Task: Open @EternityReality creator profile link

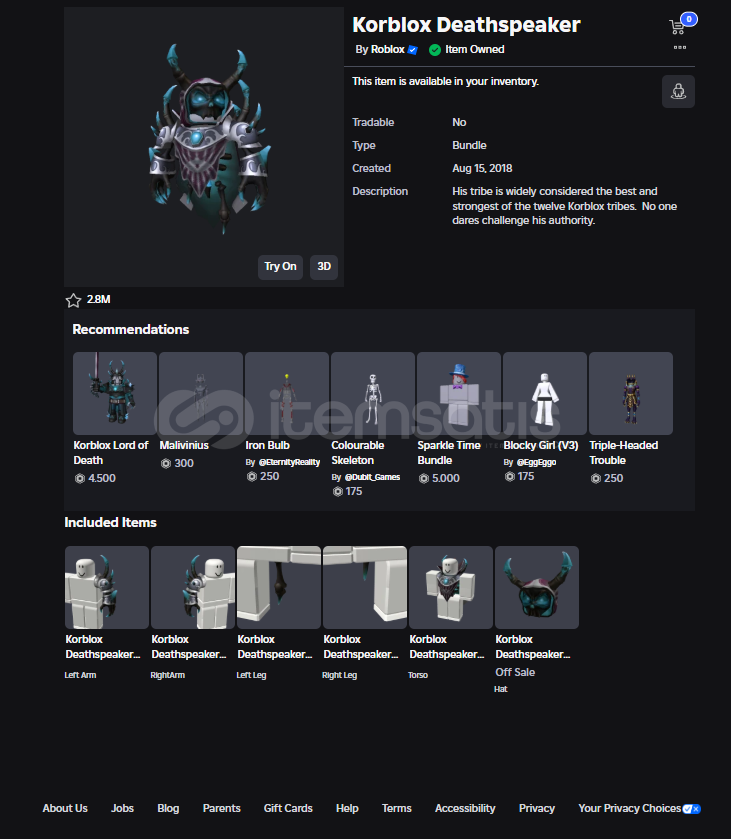Action: tap(289, 462)
